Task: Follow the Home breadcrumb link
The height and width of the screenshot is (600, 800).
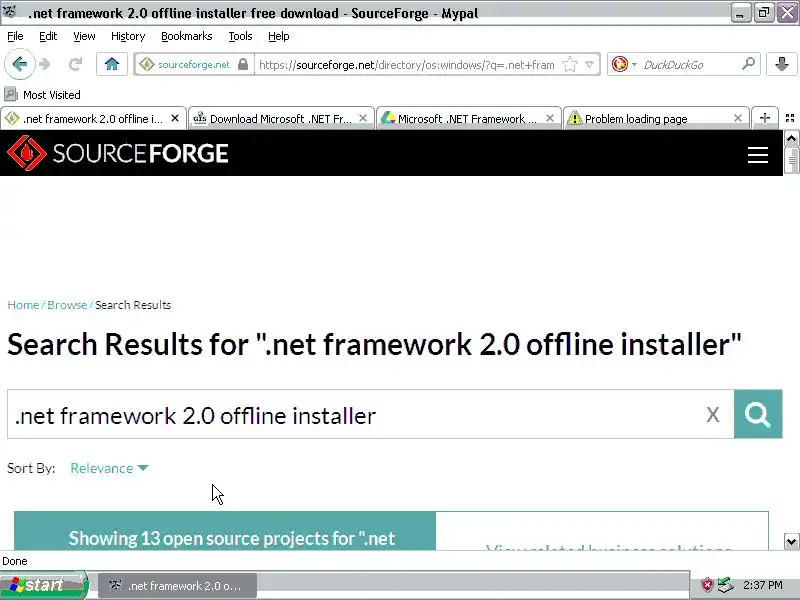Action: pos(23,305)
